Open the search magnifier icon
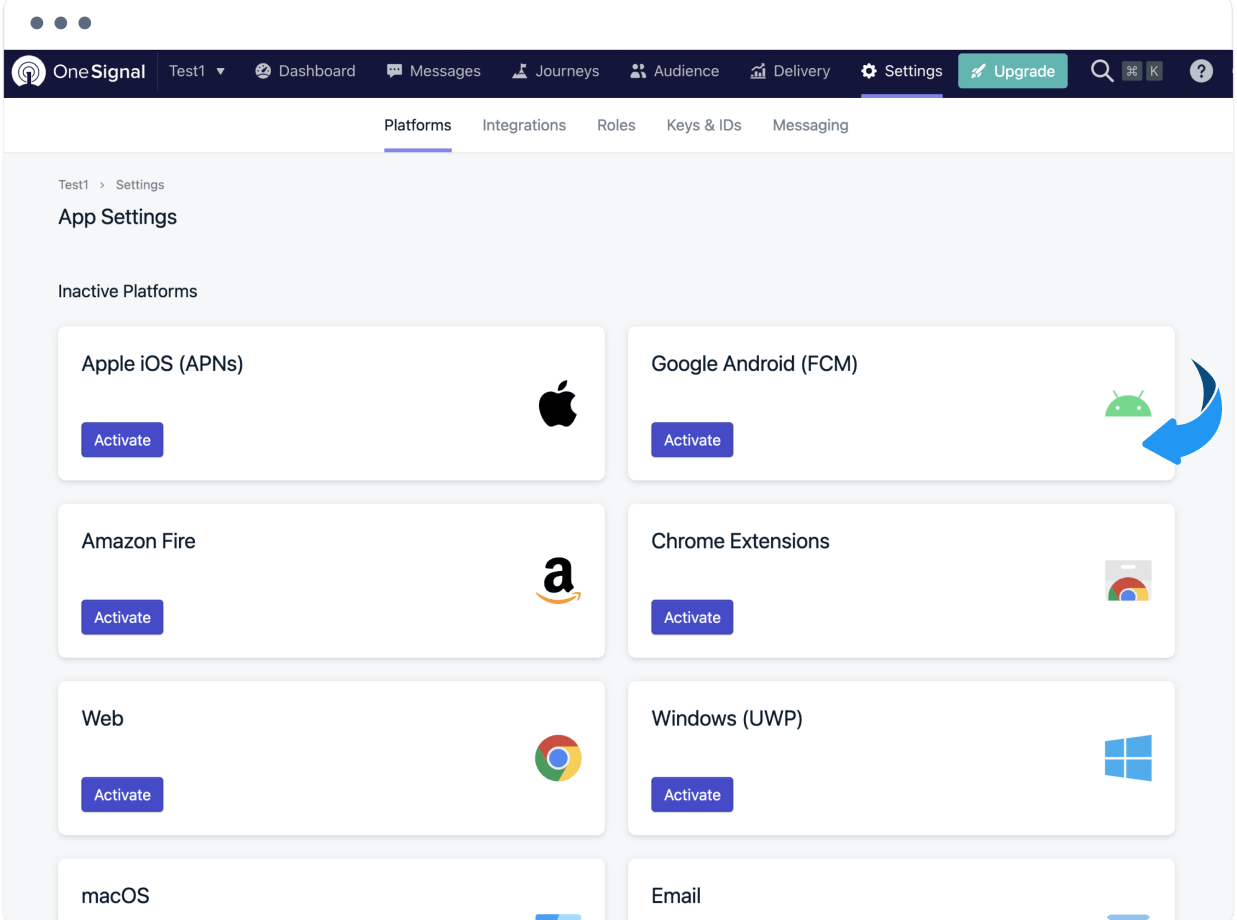 pyautogui.click(x=1102, y=71)
